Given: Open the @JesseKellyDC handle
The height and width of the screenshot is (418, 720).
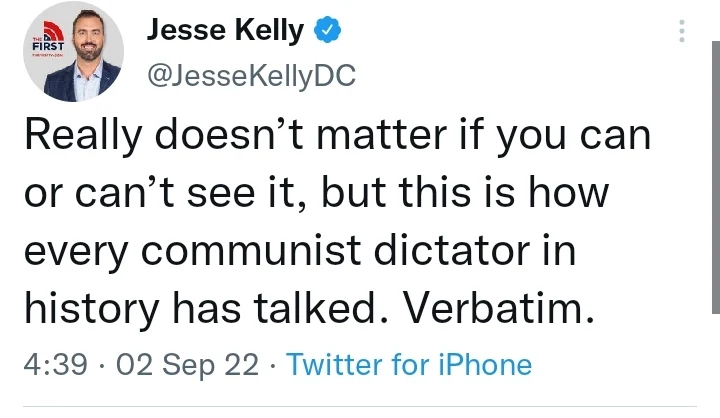Looking at the screenshot, I should click(x=251, y=77).
